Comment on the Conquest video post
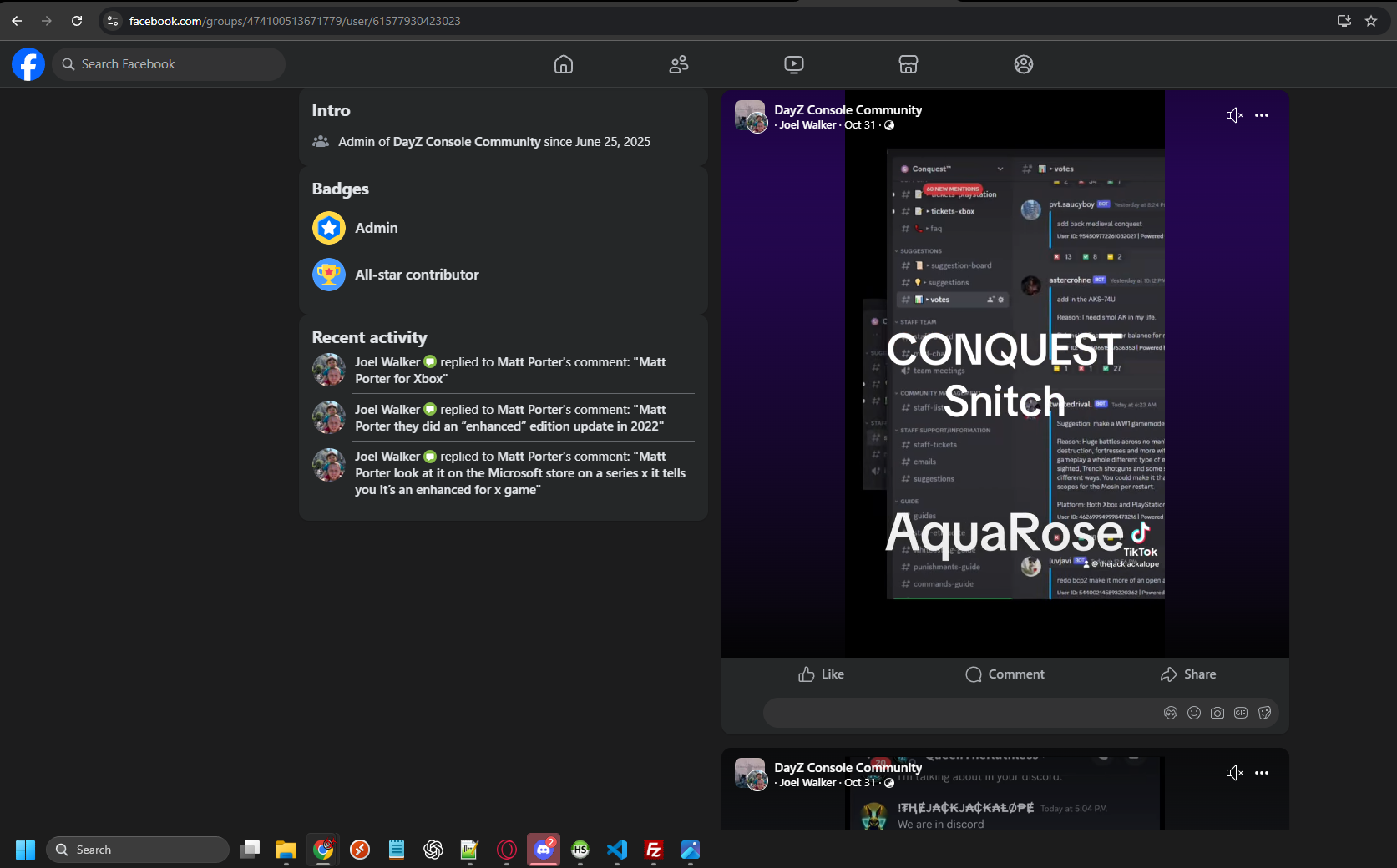 (x=1005, y=674)
